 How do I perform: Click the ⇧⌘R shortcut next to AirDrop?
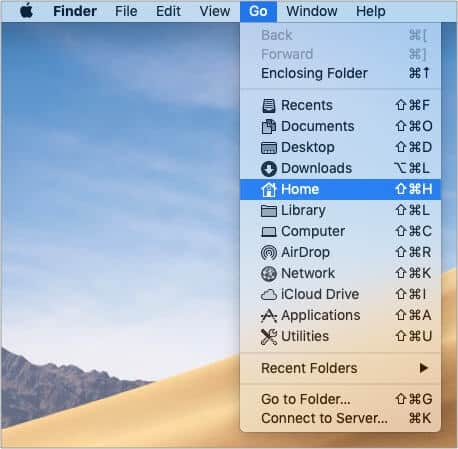click(x=413, y=252)
